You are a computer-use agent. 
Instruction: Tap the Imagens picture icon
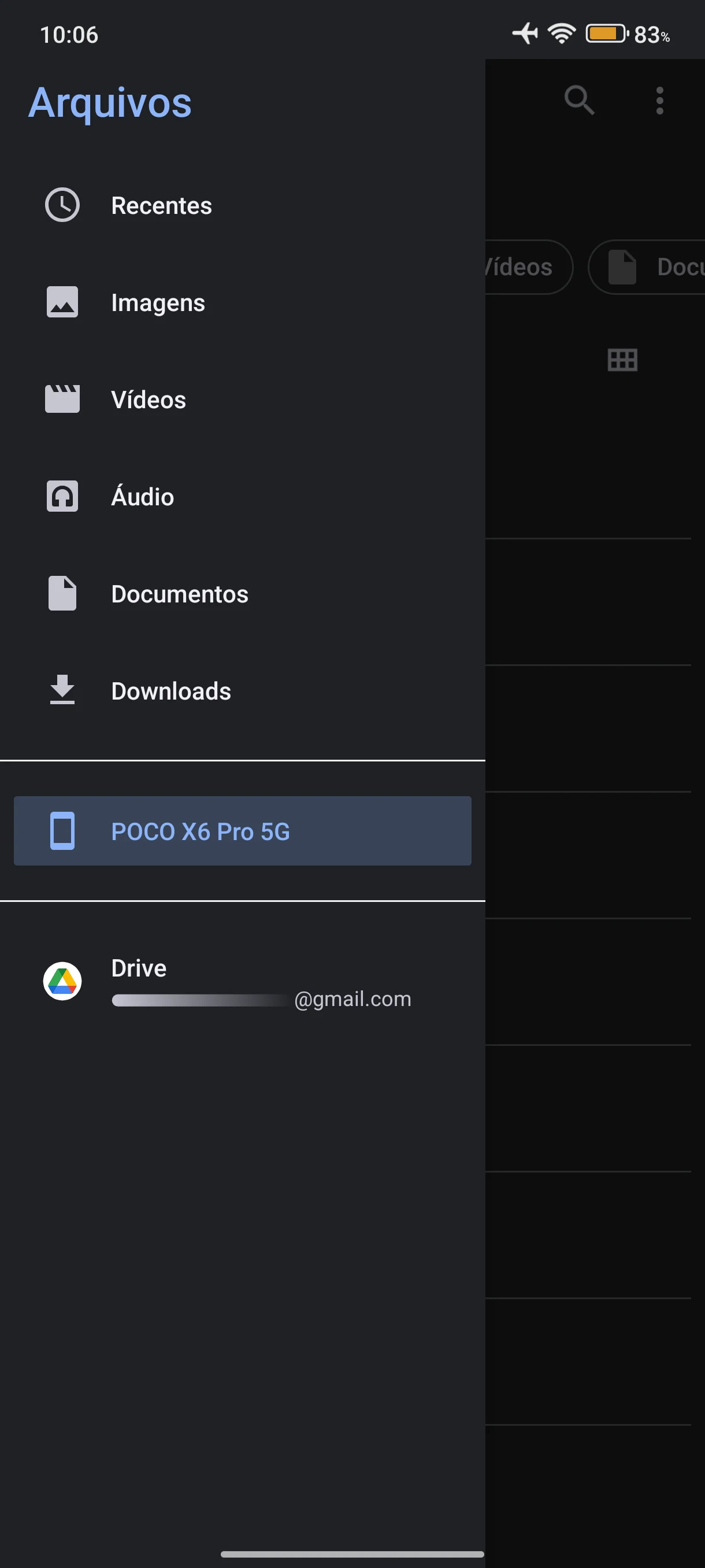pyautogui.click(x=62, y=302)
